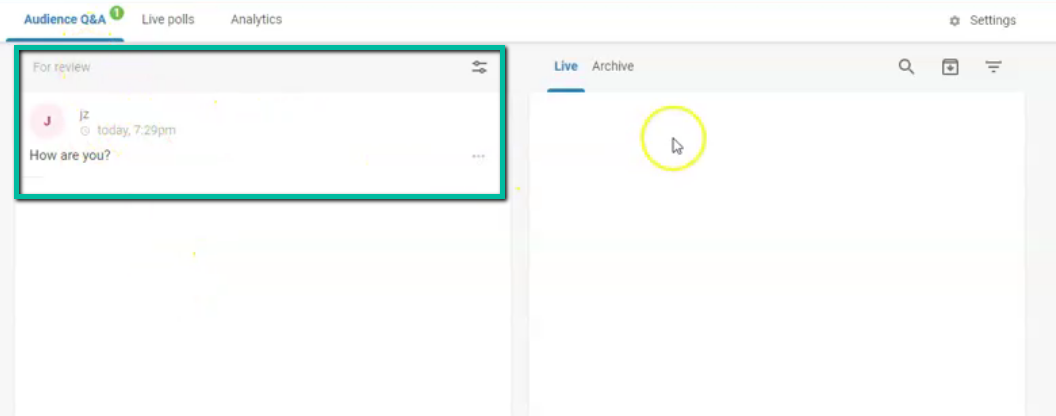
Task: Open the Settings link text
Action: click(x=993, y=21)
